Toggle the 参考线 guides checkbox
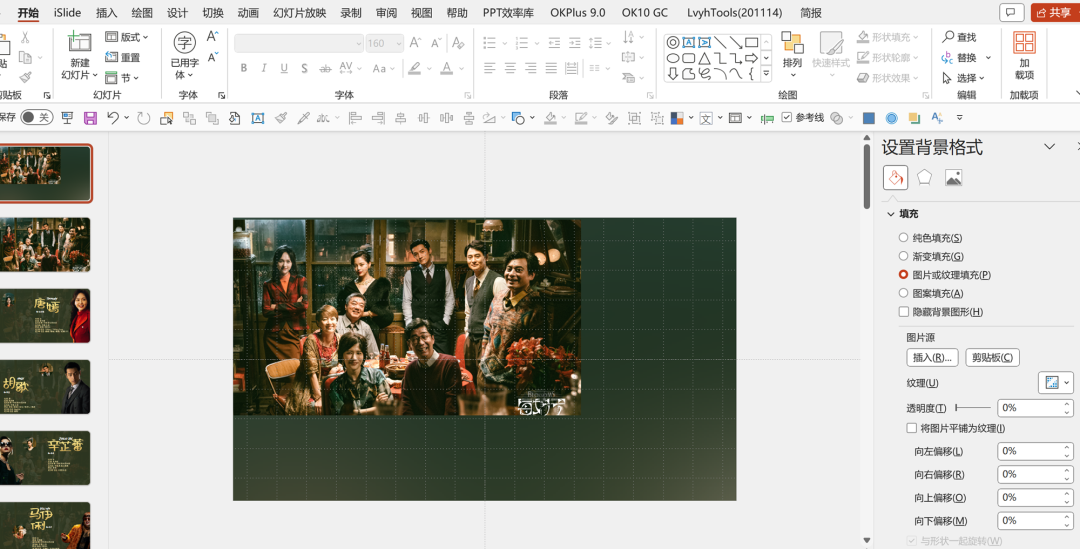 coord(787,118)
